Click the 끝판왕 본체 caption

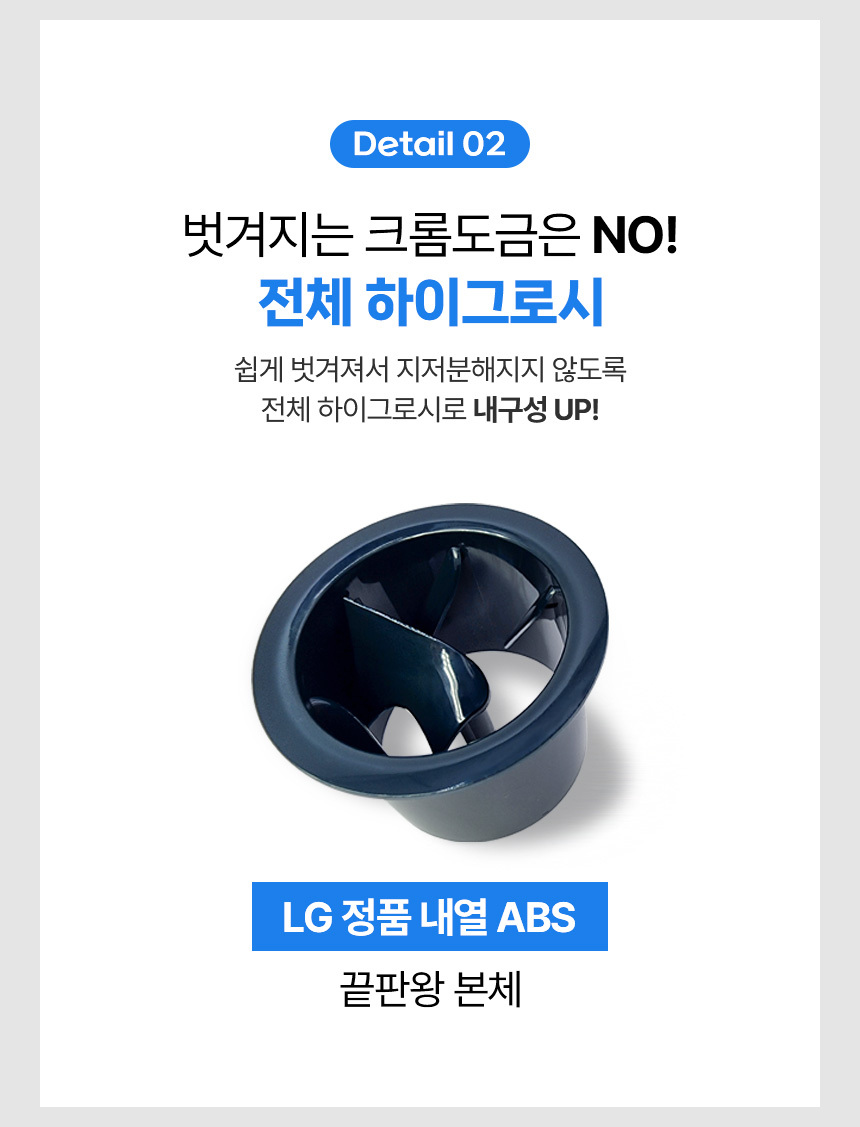pos(430,990)
